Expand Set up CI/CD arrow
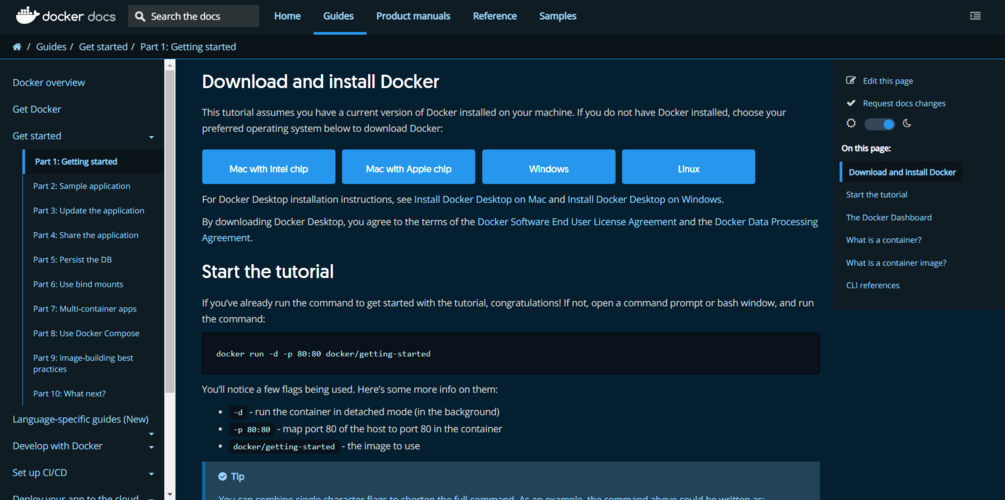 (x=151, y=474)
